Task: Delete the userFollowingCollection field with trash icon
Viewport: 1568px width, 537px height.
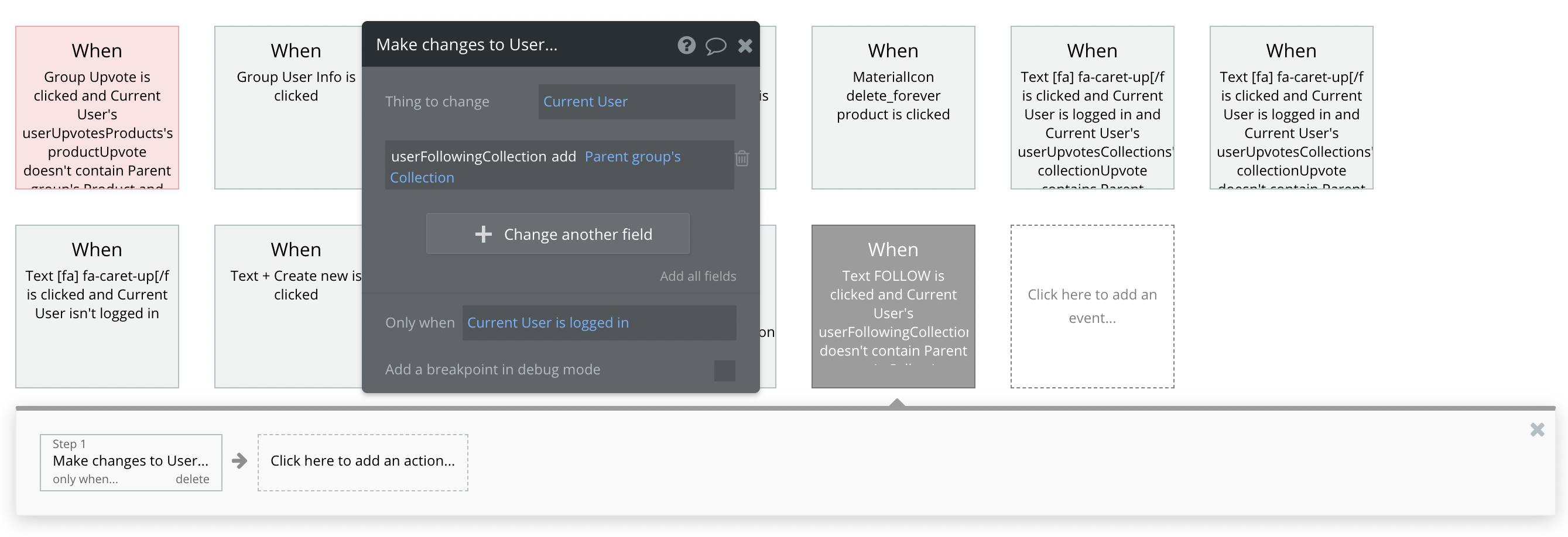Action: 741,158
